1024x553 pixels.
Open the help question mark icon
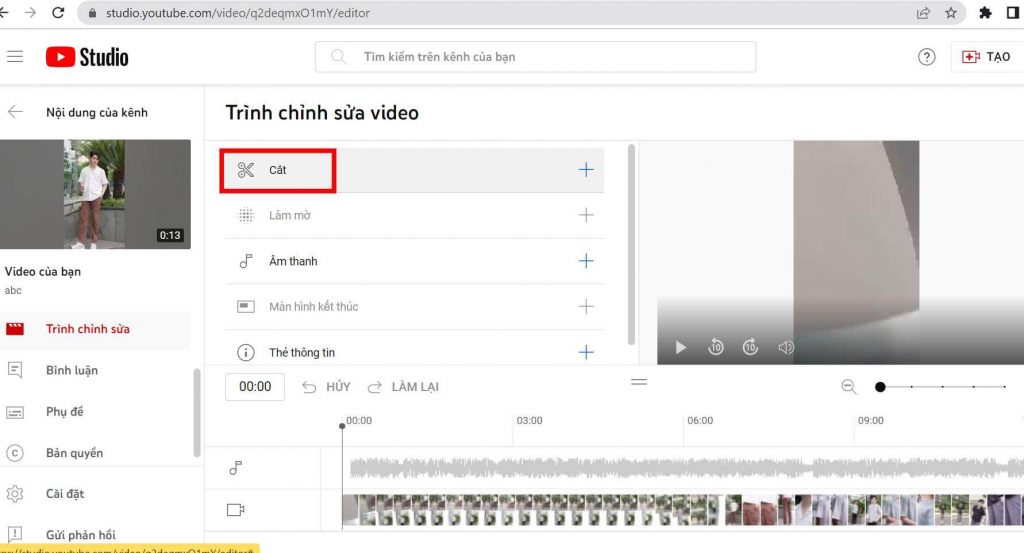(x=926, y=57)
